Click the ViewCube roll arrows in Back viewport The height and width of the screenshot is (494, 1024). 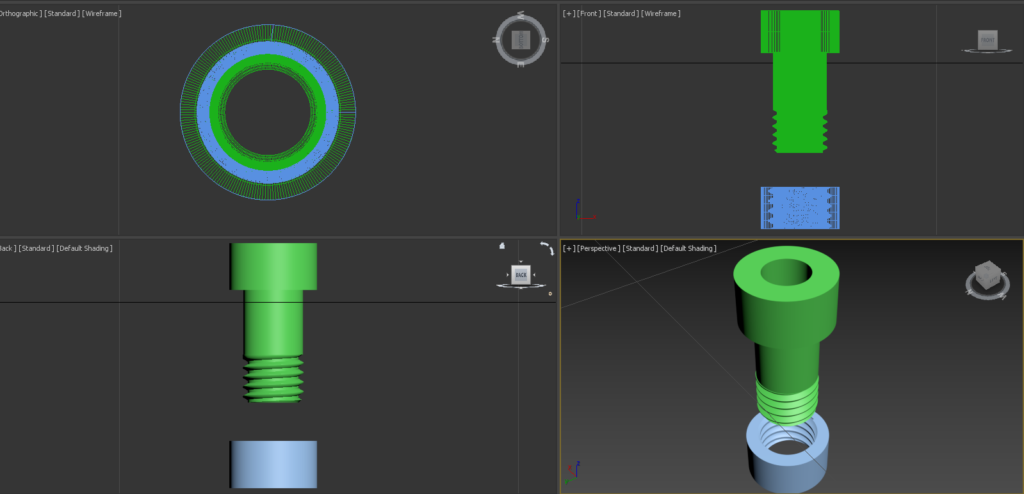[x=547, y=249]
